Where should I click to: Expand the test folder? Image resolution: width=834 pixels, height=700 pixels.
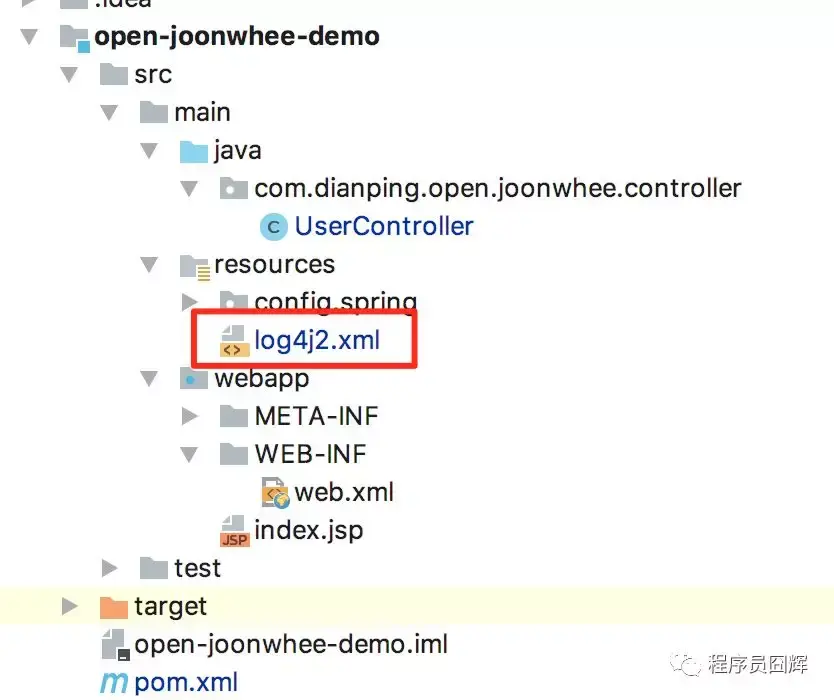pyautogui.click(x=109, y=567)
